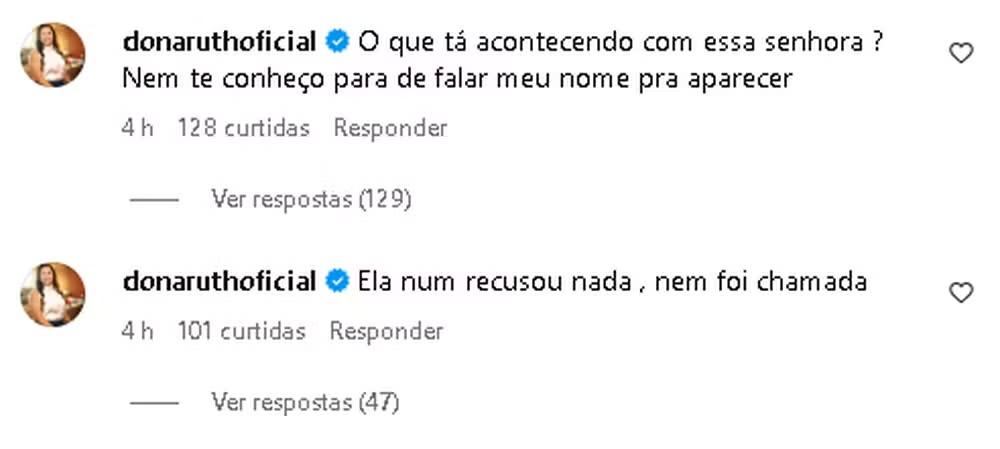
Task: Like the "Ela num recusou nada" comment with the heart
Action: 961,293
